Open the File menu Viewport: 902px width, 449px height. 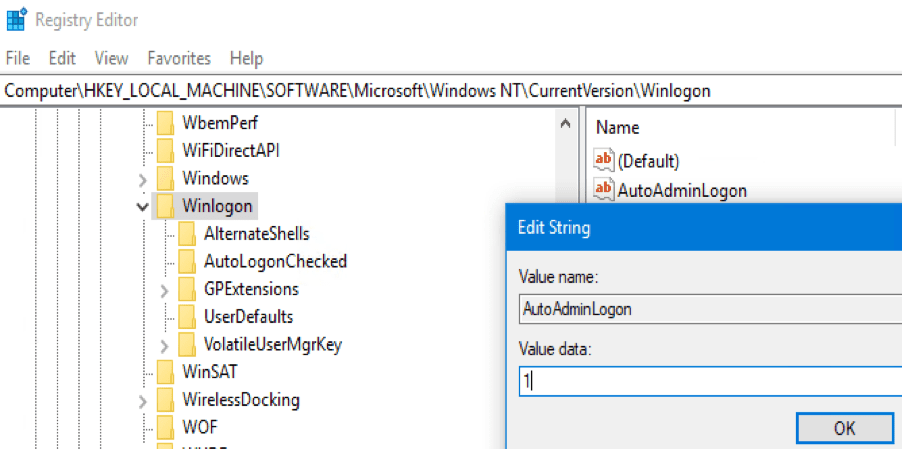coord(18,58)
